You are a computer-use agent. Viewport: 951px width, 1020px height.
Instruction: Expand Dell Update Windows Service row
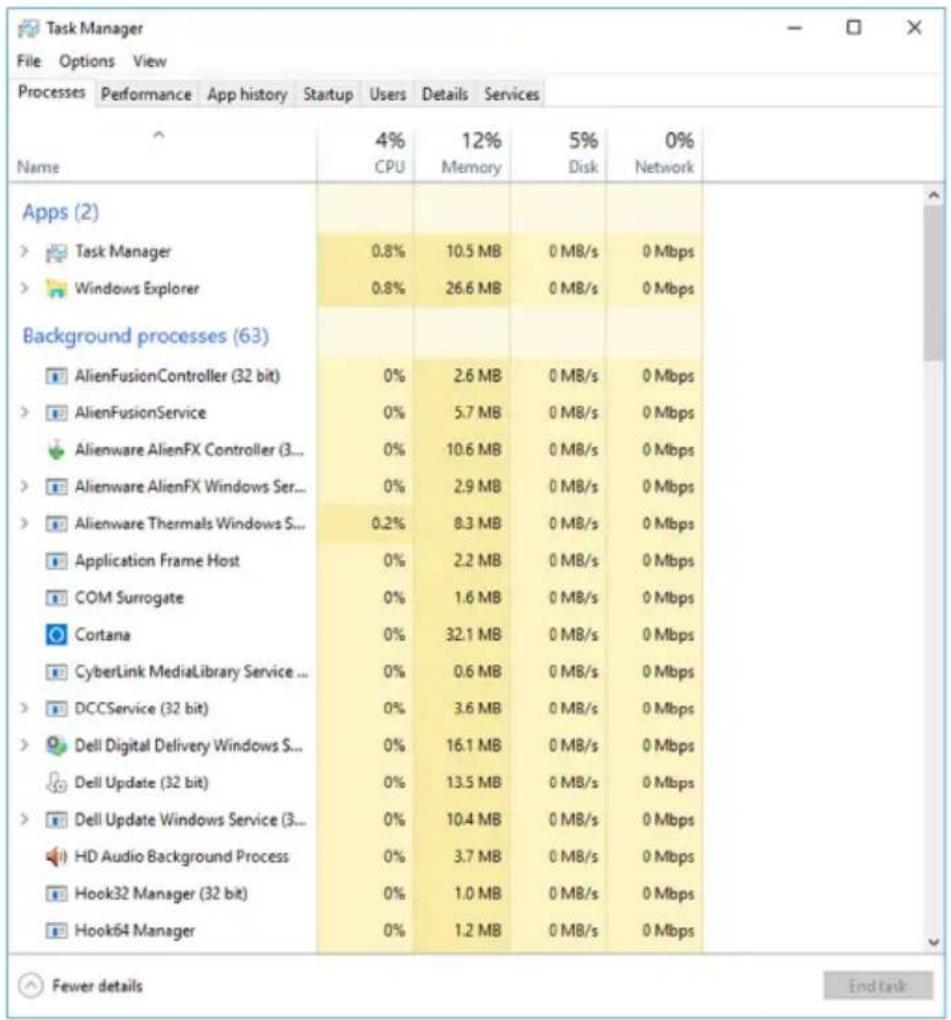click(x=25, y=820)
